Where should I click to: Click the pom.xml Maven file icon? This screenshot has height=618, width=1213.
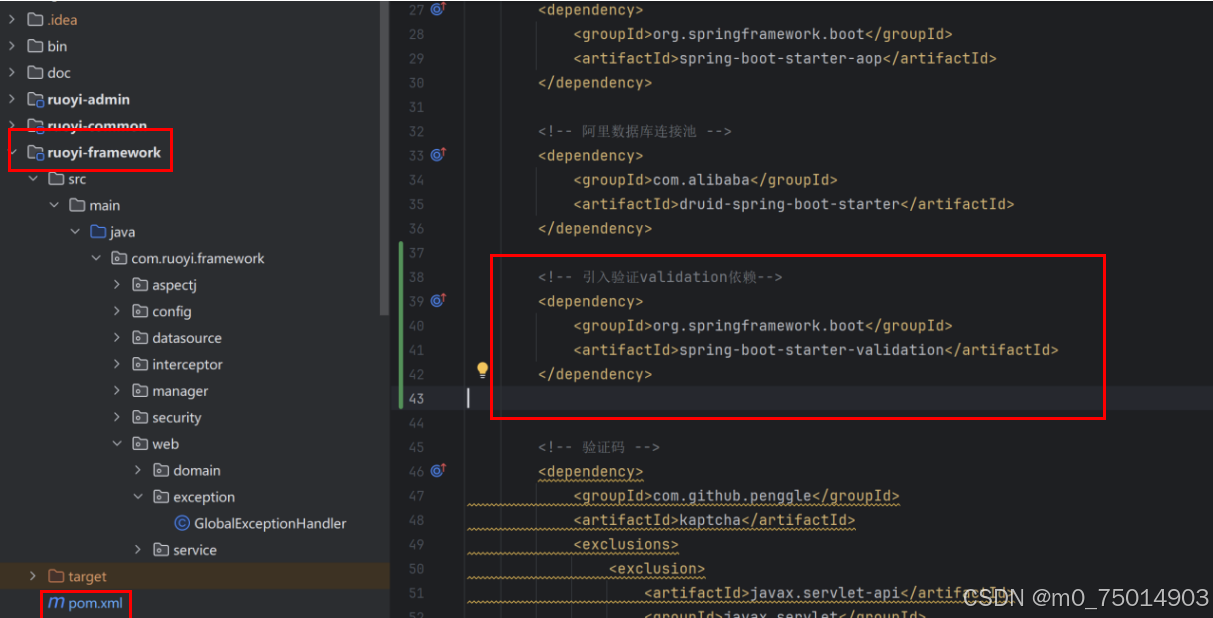click(55, 603)
